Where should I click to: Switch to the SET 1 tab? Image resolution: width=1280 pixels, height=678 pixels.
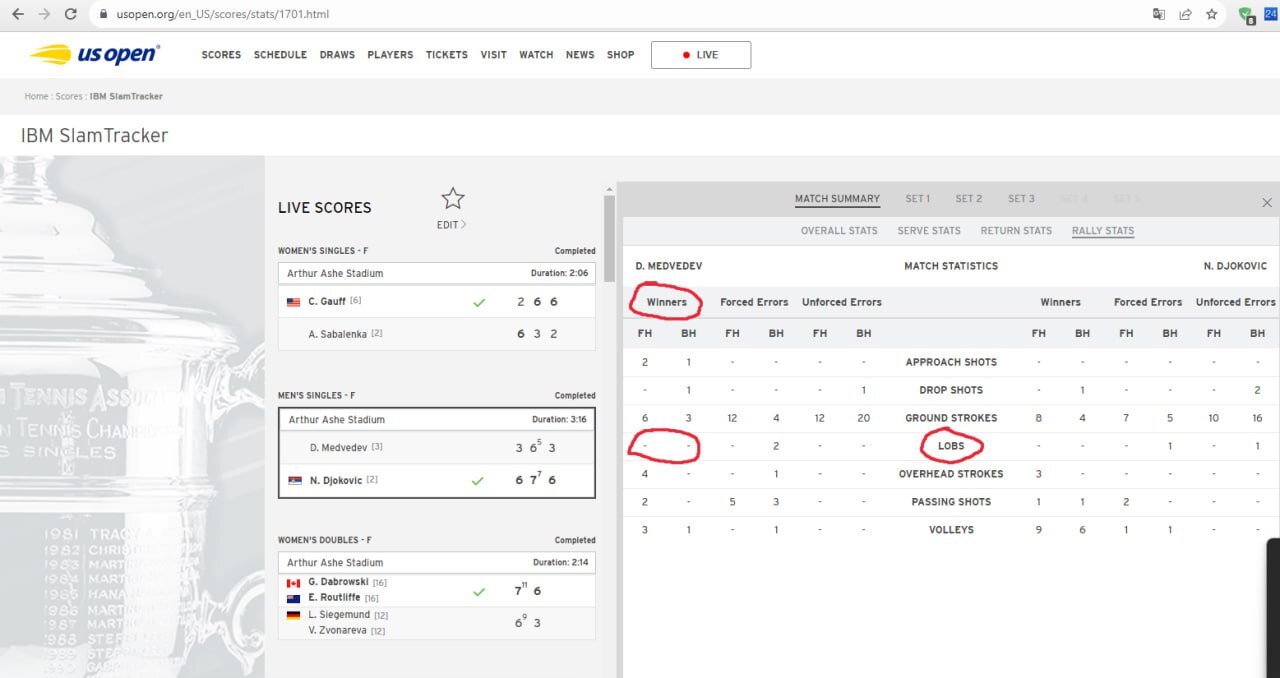click(918, 199)
